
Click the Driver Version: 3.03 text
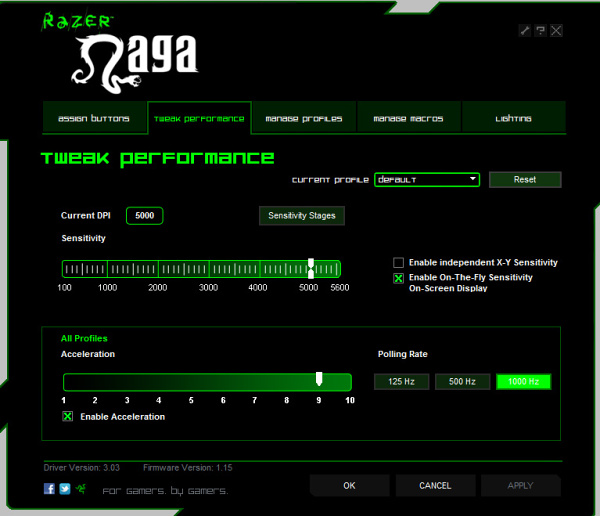coord(82,468)
